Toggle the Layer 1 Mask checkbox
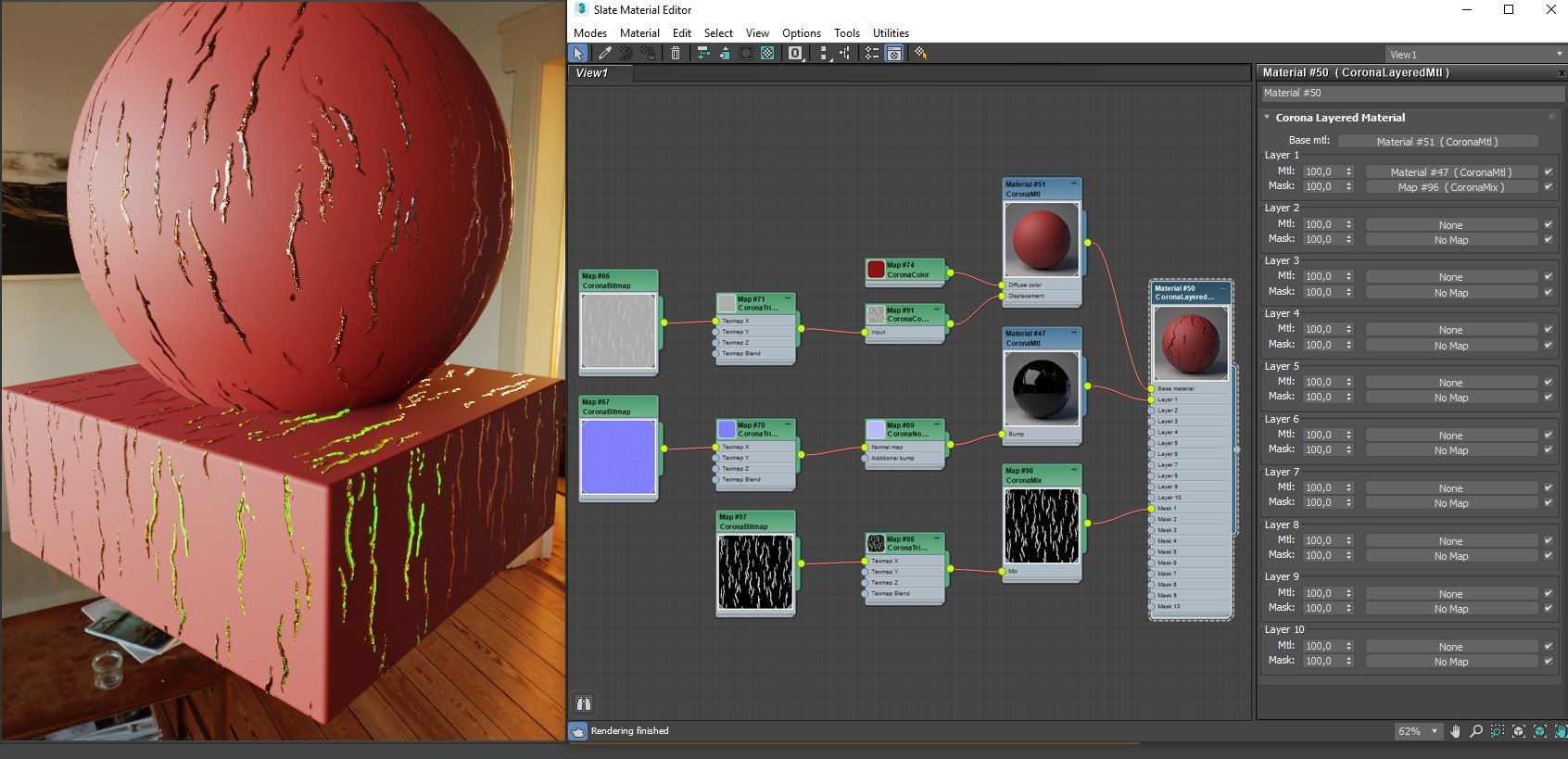Viewport: 1568px width, 759px height. [x=1549, y=186]
